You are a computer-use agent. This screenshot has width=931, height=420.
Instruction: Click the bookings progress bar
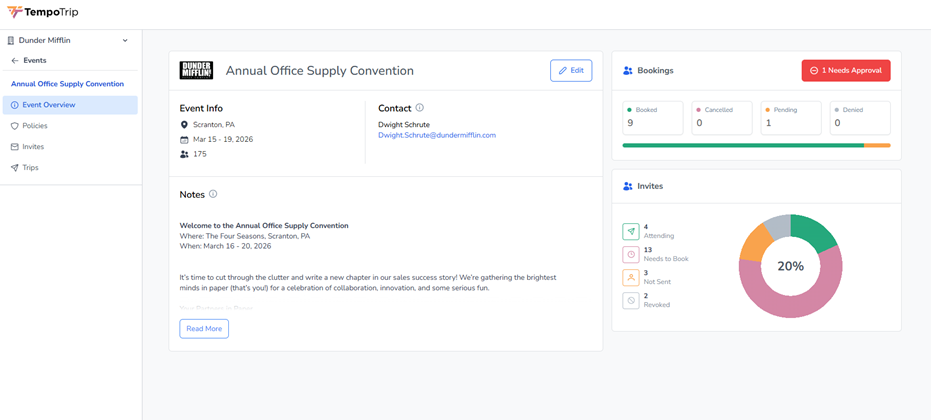(x=755, y=145)
